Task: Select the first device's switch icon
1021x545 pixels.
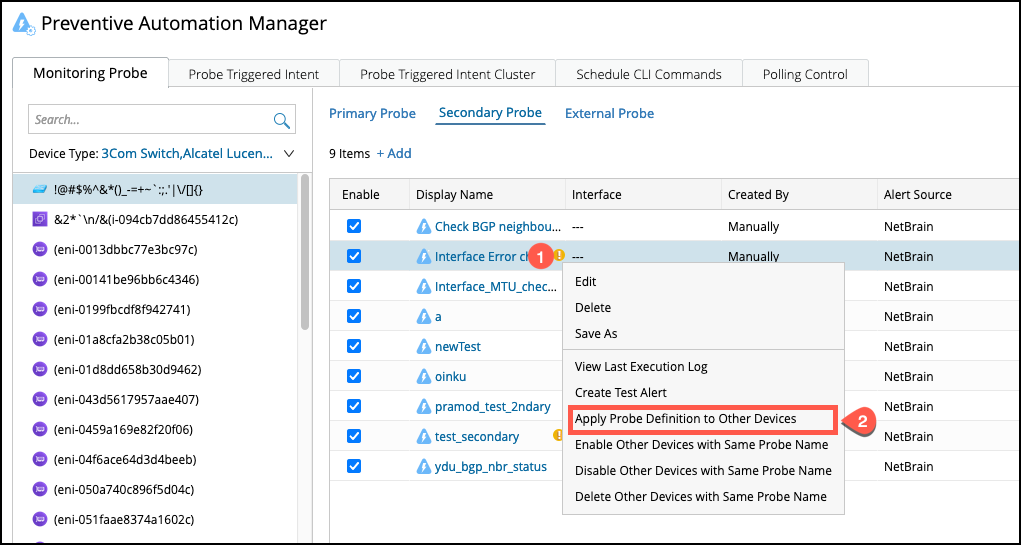Action: coord(39,189)
